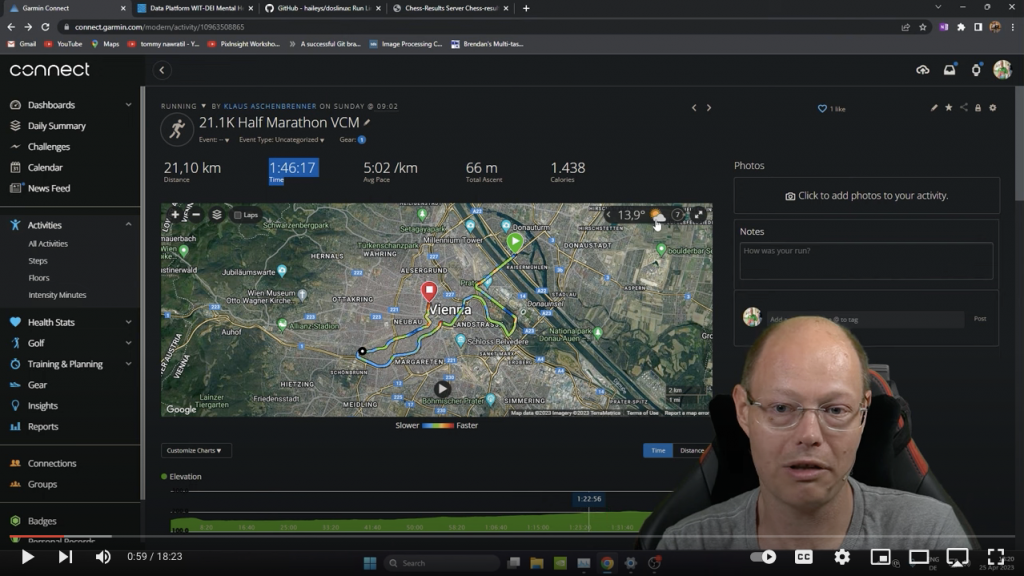Viewport: 1024px width, 576px height.
Task: Open the Event Type Uncategorized dropdown
Action: click(281, 140)
